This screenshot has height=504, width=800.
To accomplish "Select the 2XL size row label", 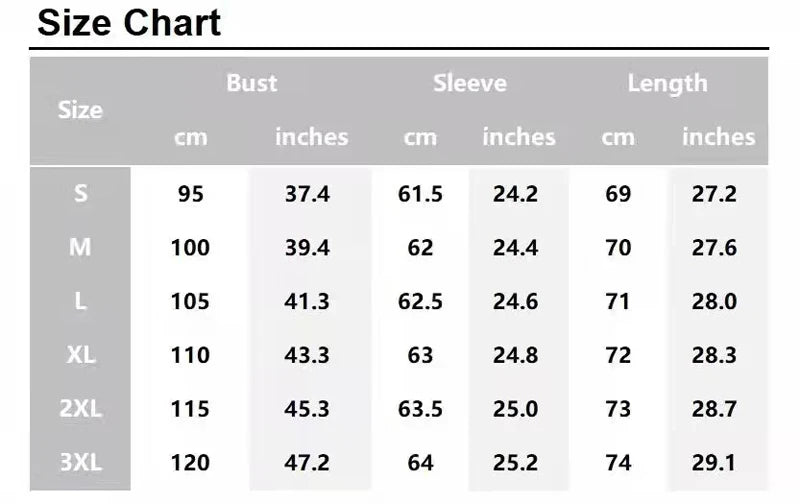I will click(81, 409).
